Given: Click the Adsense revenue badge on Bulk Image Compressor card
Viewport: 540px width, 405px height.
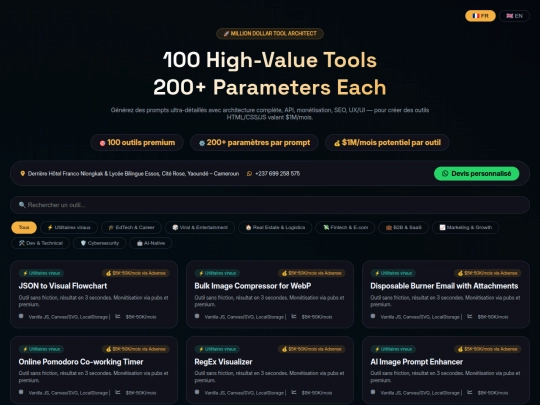Looking at the screenshot, I should pyautogui.click(x=312, y=273).
